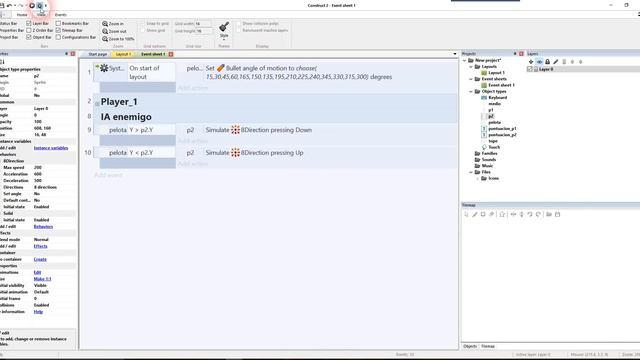Collapse the New project tree node
640x360 pixels.
[464, 60]
